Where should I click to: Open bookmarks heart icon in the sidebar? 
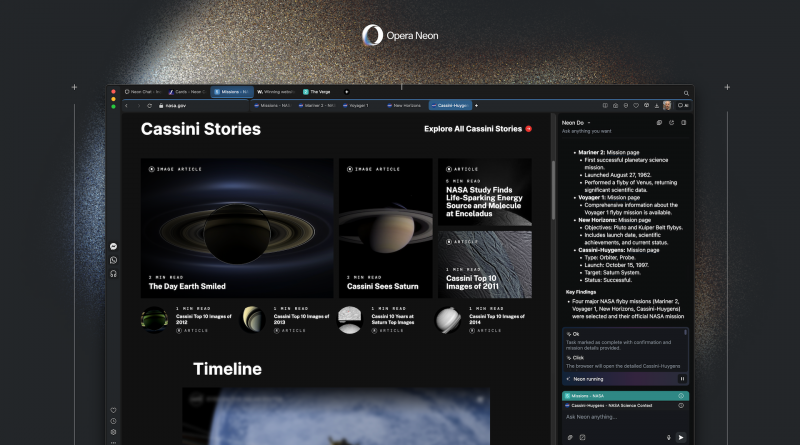[x=114, y=410]
